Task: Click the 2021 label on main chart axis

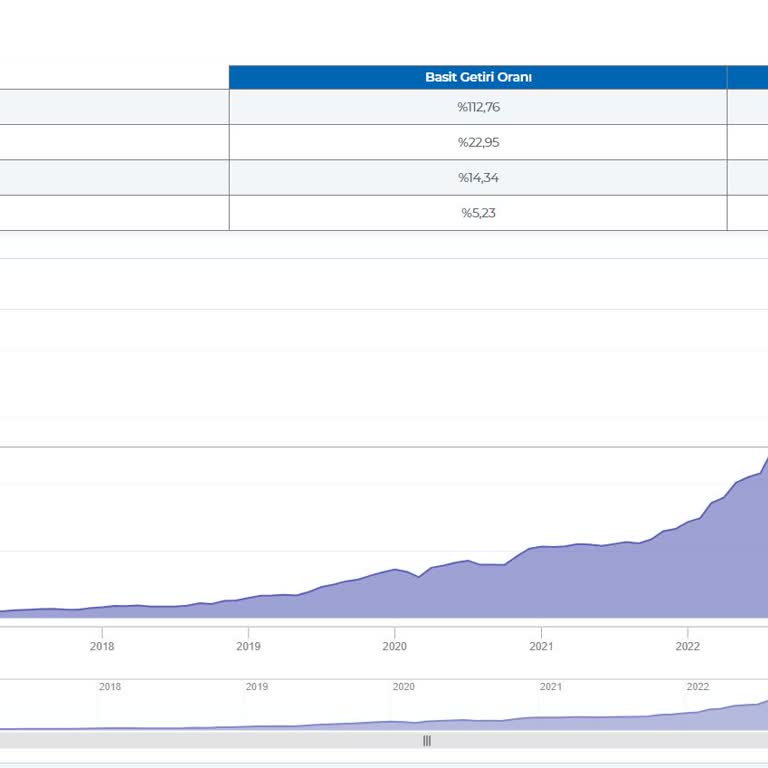Action: 541,646
